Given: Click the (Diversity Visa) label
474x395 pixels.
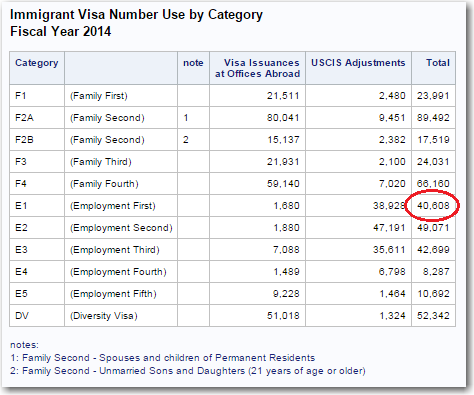Looking at the screenshot, I should [104, 316].
